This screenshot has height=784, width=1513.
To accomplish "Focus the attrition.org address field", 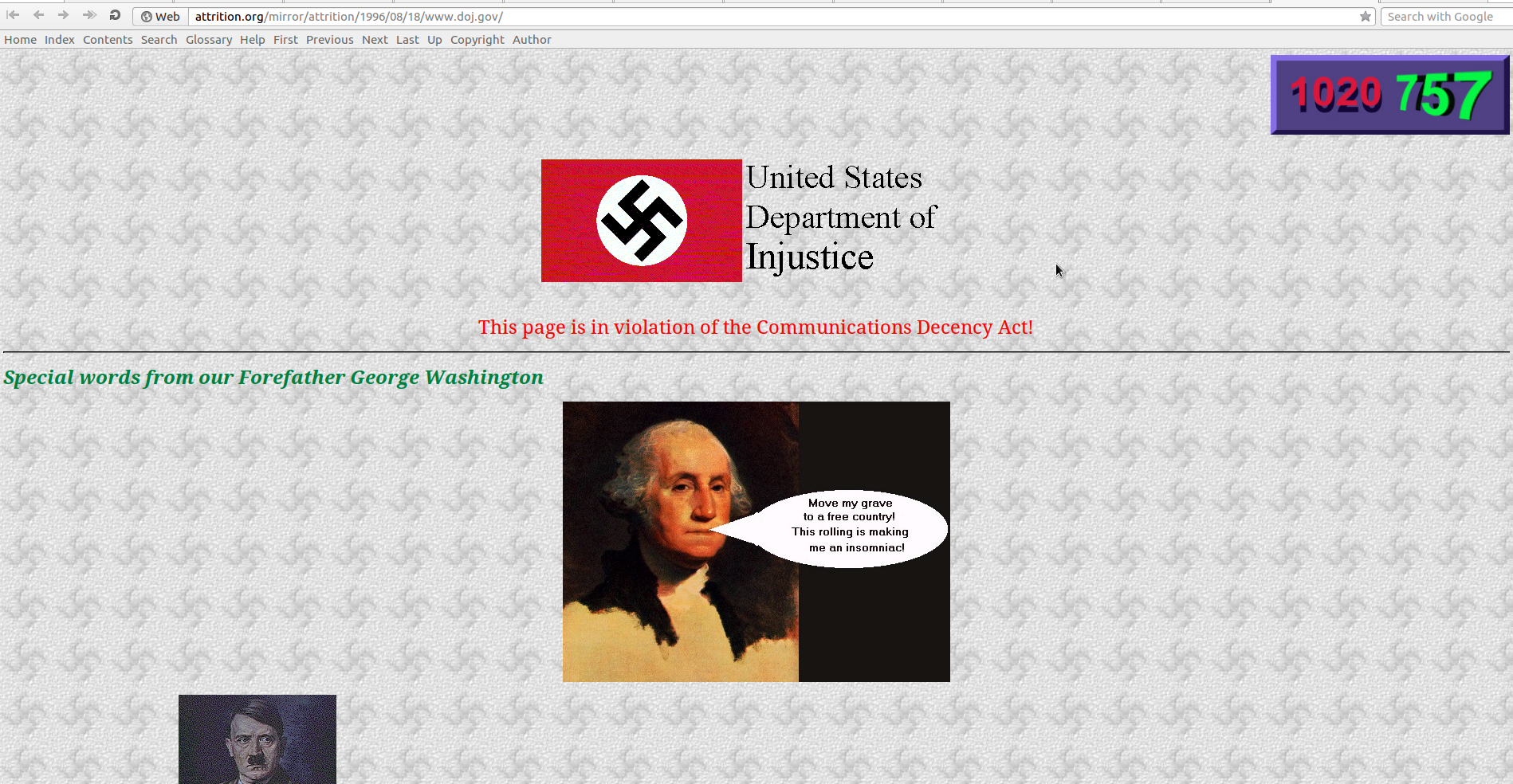I will pos(772,17).
